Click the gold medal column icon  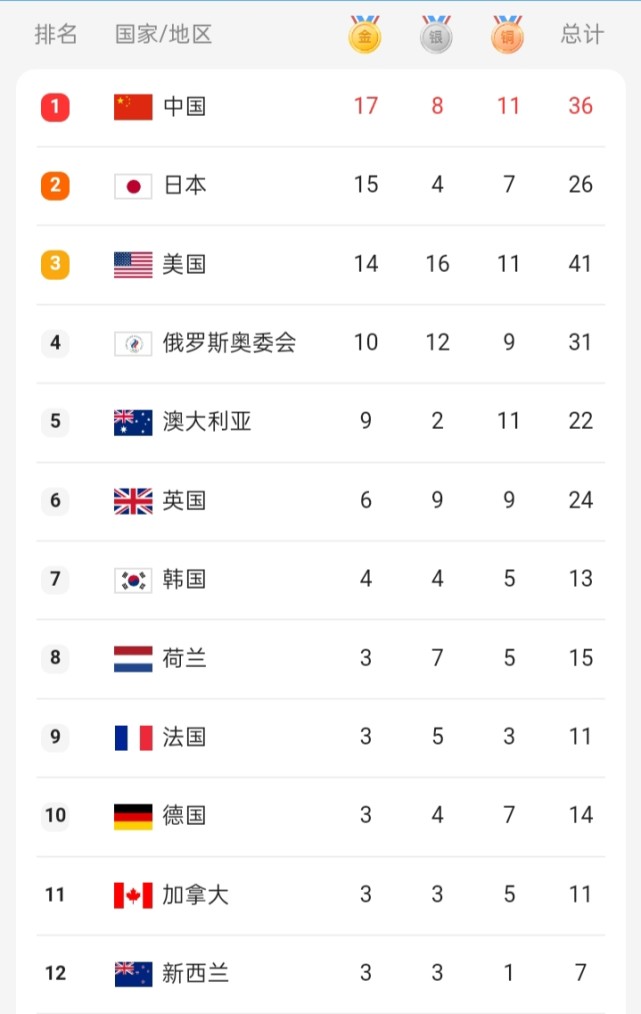pyautogui.click(x=365, y=35)
